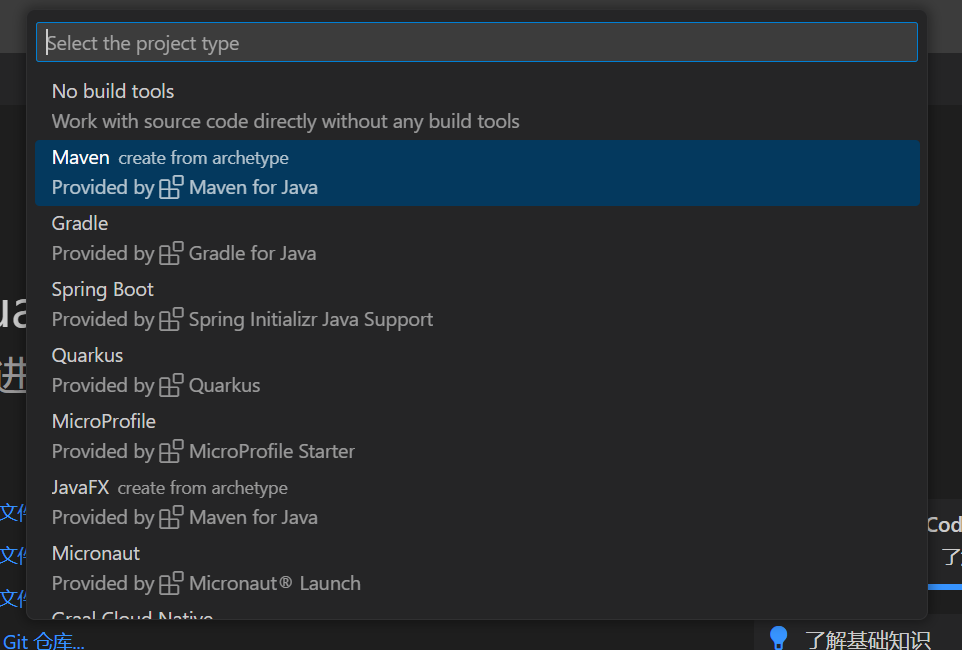Viewport: 962px width, 650px height.
Task: Click the extension icon in the JavaFX row
Action: pyautogui.click(x=171, y=517)
